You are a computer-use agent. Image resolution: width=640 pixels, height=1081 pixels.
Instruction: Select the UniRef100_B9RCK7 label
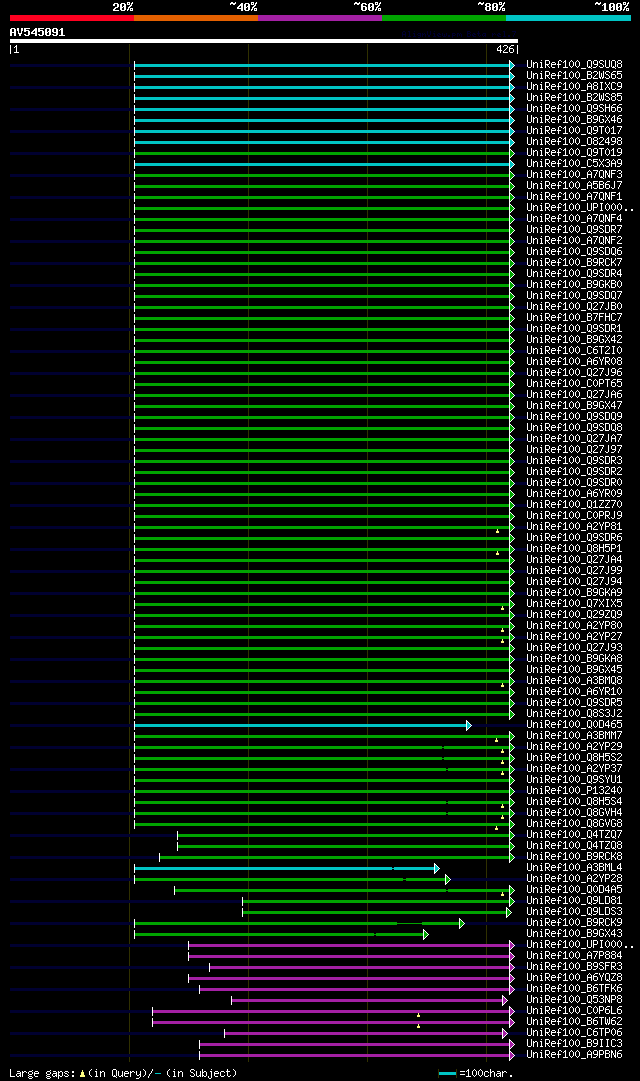(x=574, y=263)
